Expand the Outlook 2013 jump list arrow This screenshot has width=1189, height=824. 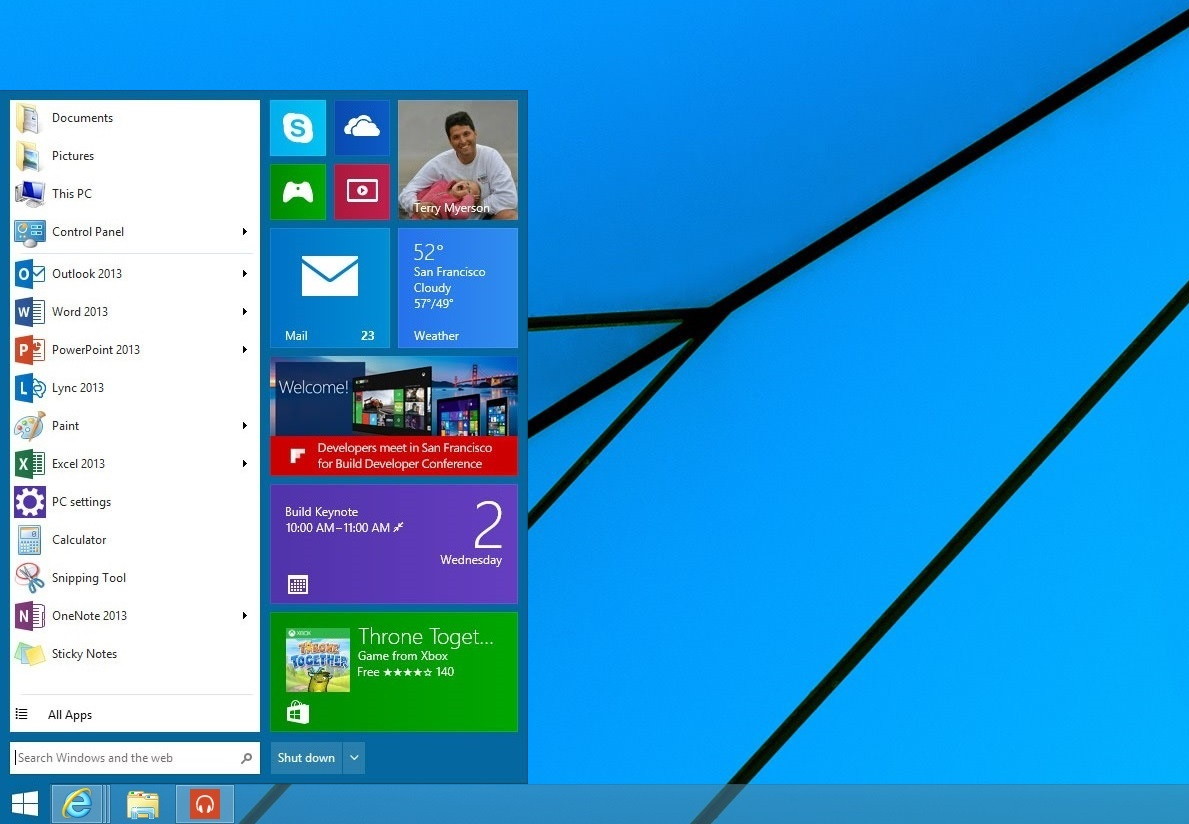coord(244,274)
